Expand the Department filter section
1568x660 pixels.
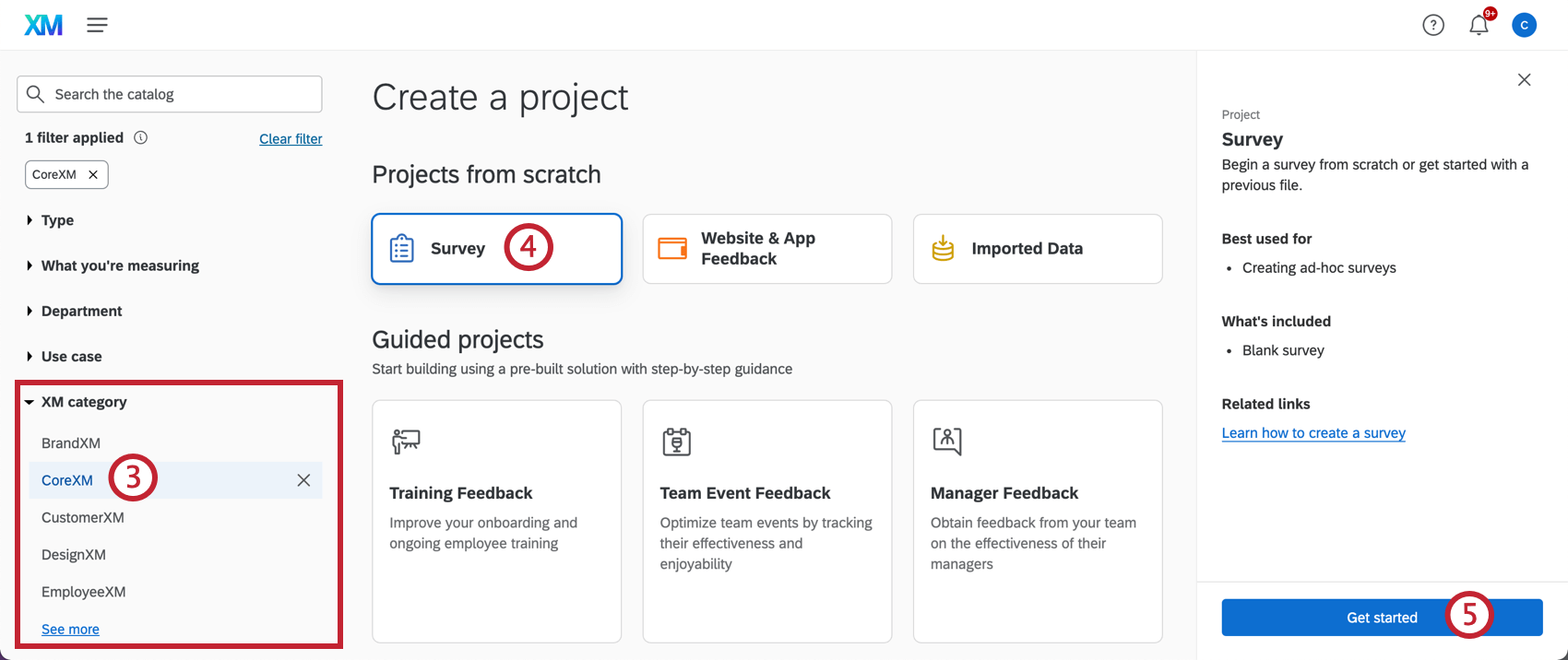pos(81,312)
